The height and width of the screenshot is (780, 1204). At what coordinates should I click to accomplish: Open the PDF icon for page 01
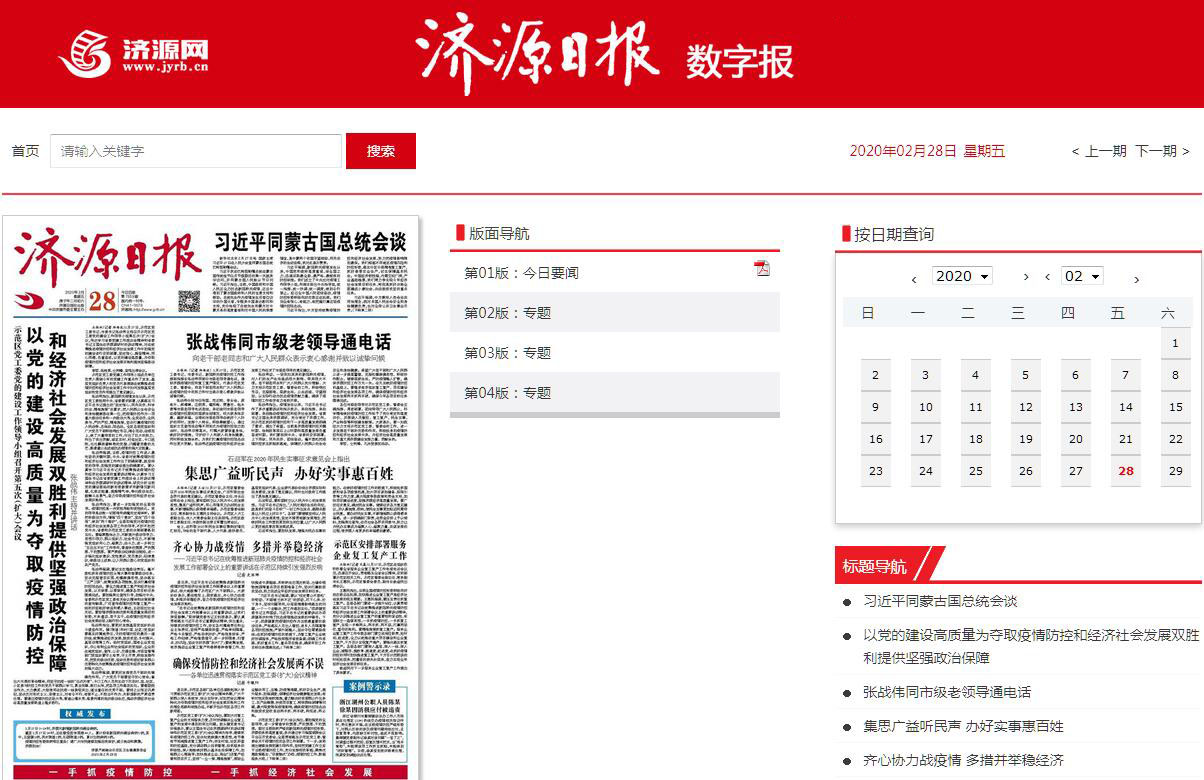(x=762, y=268)
